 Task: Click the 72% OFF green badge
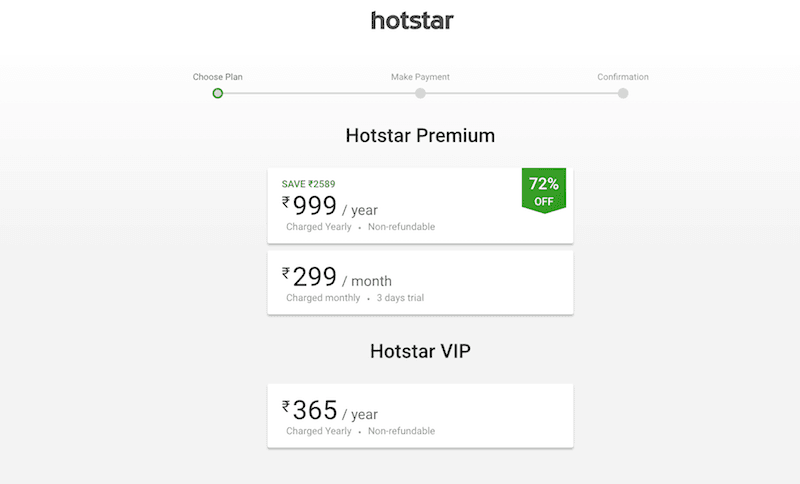point(544,191)
